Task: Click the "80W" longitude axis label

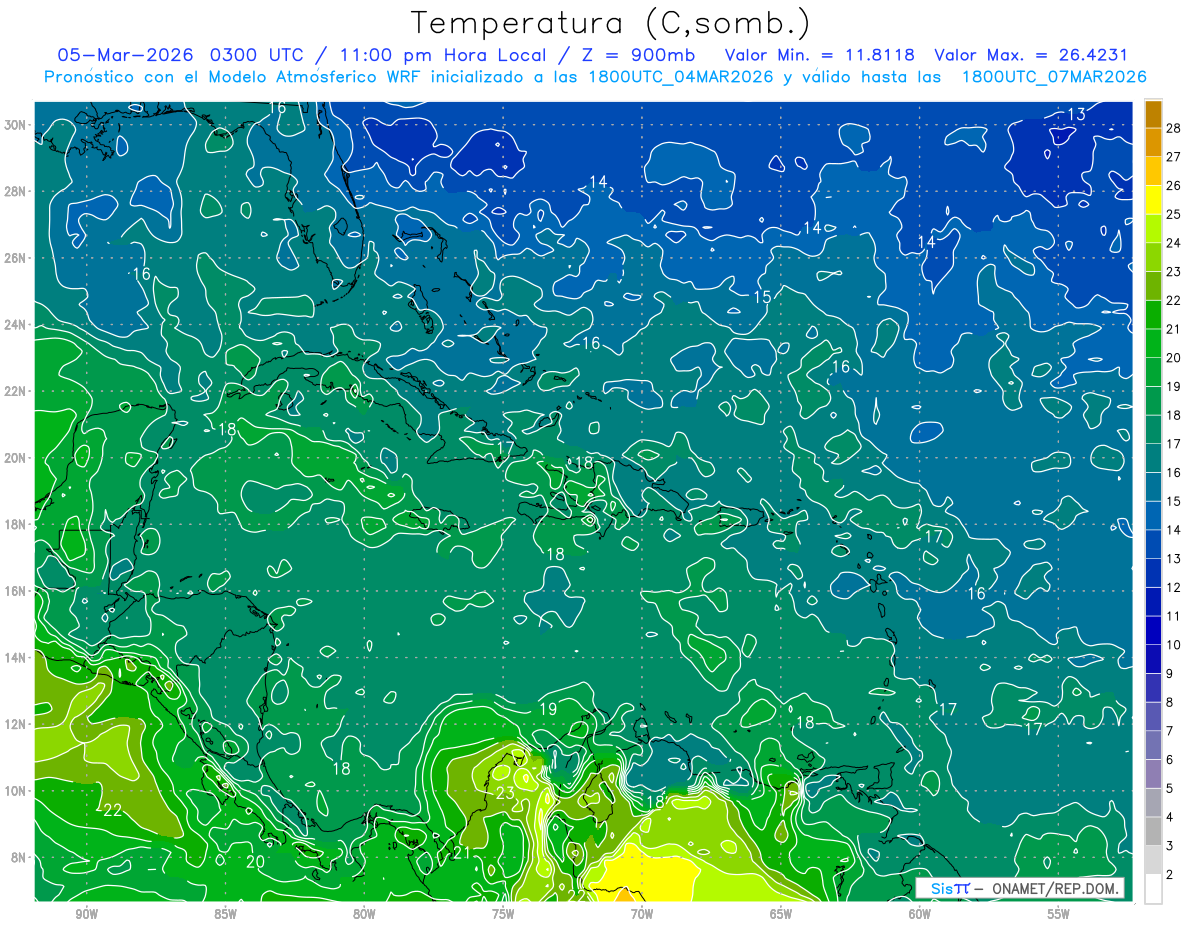Action: (x=364, y=915)
